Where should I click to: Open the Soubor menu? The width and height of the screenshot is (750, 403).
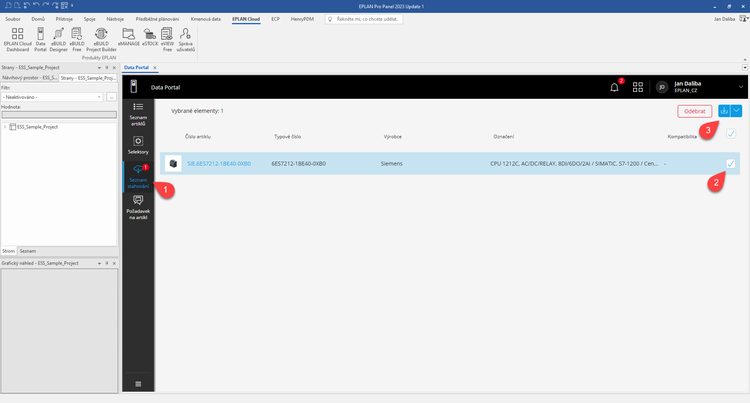click(13, 19)
